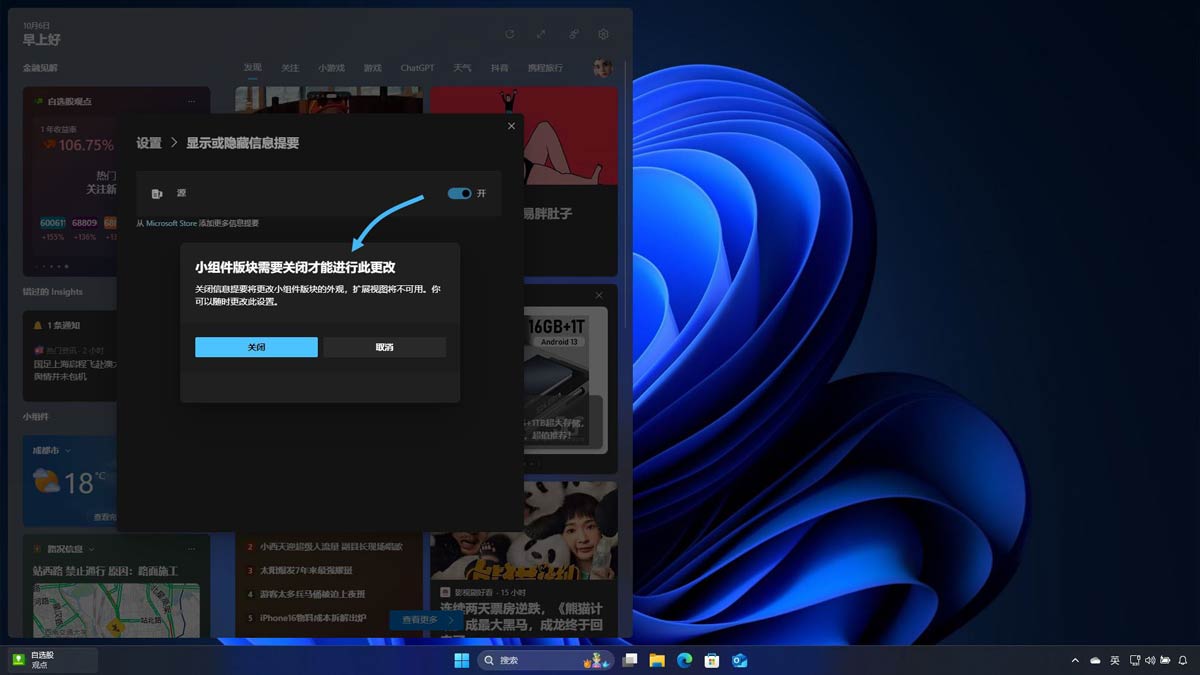Open widgets settings gear icon

(x=604, y=34)
